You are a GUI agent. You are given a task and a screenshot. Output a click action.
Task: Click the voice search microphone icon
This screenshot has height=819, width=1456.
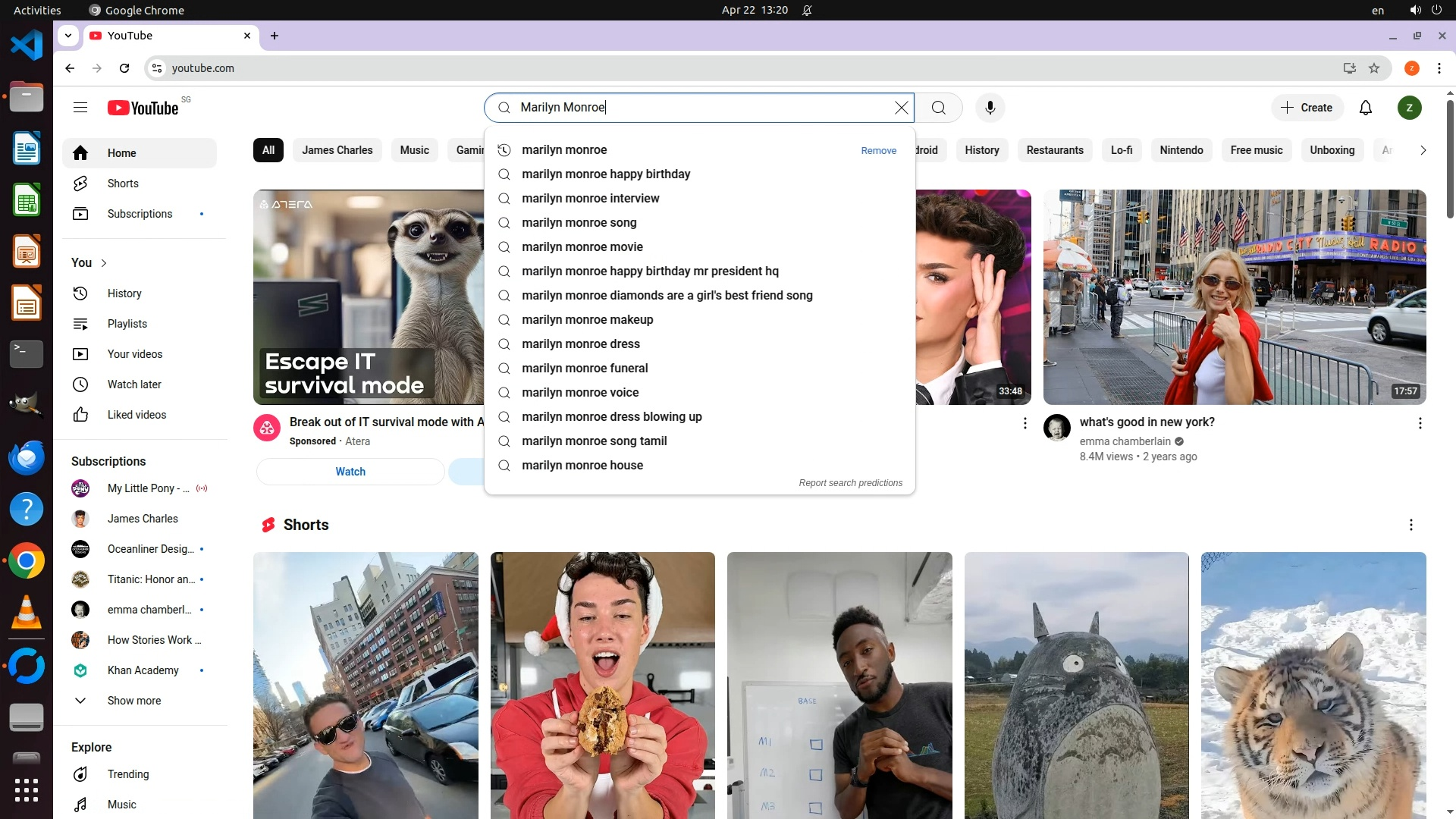[990, 108]
